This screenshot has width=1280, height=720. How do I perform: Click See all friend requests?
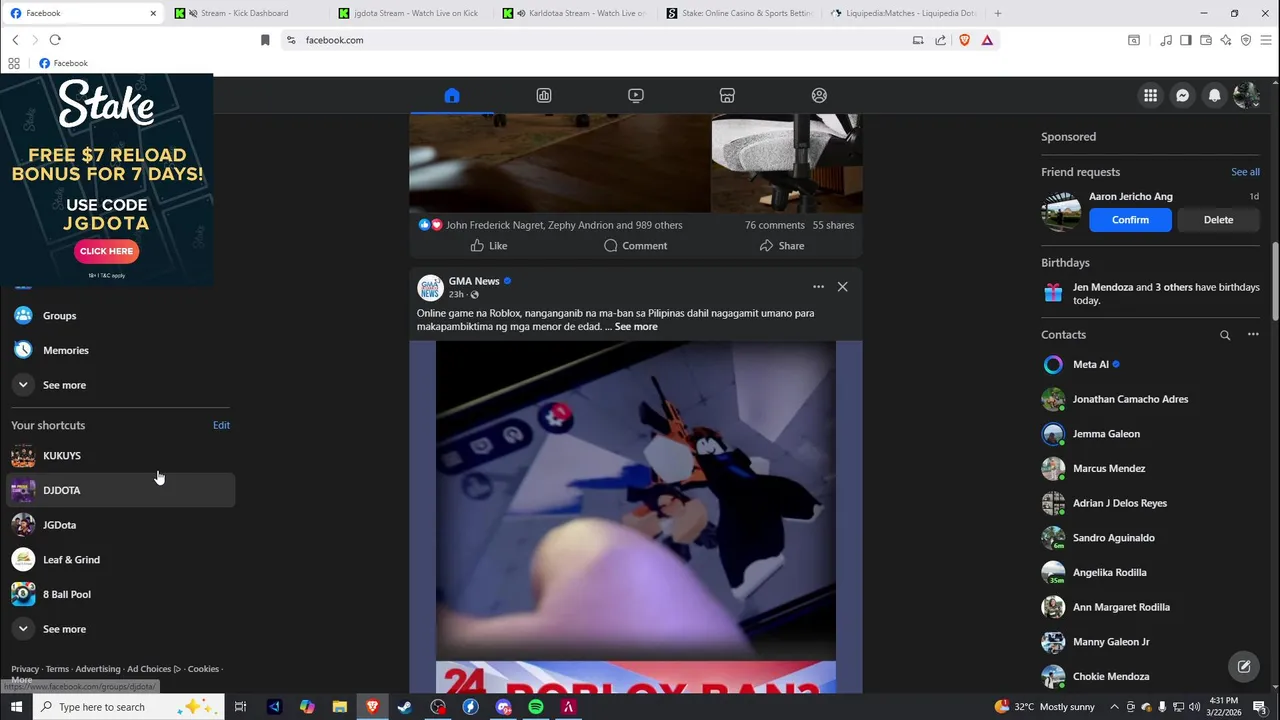(x=1245, y=172)
